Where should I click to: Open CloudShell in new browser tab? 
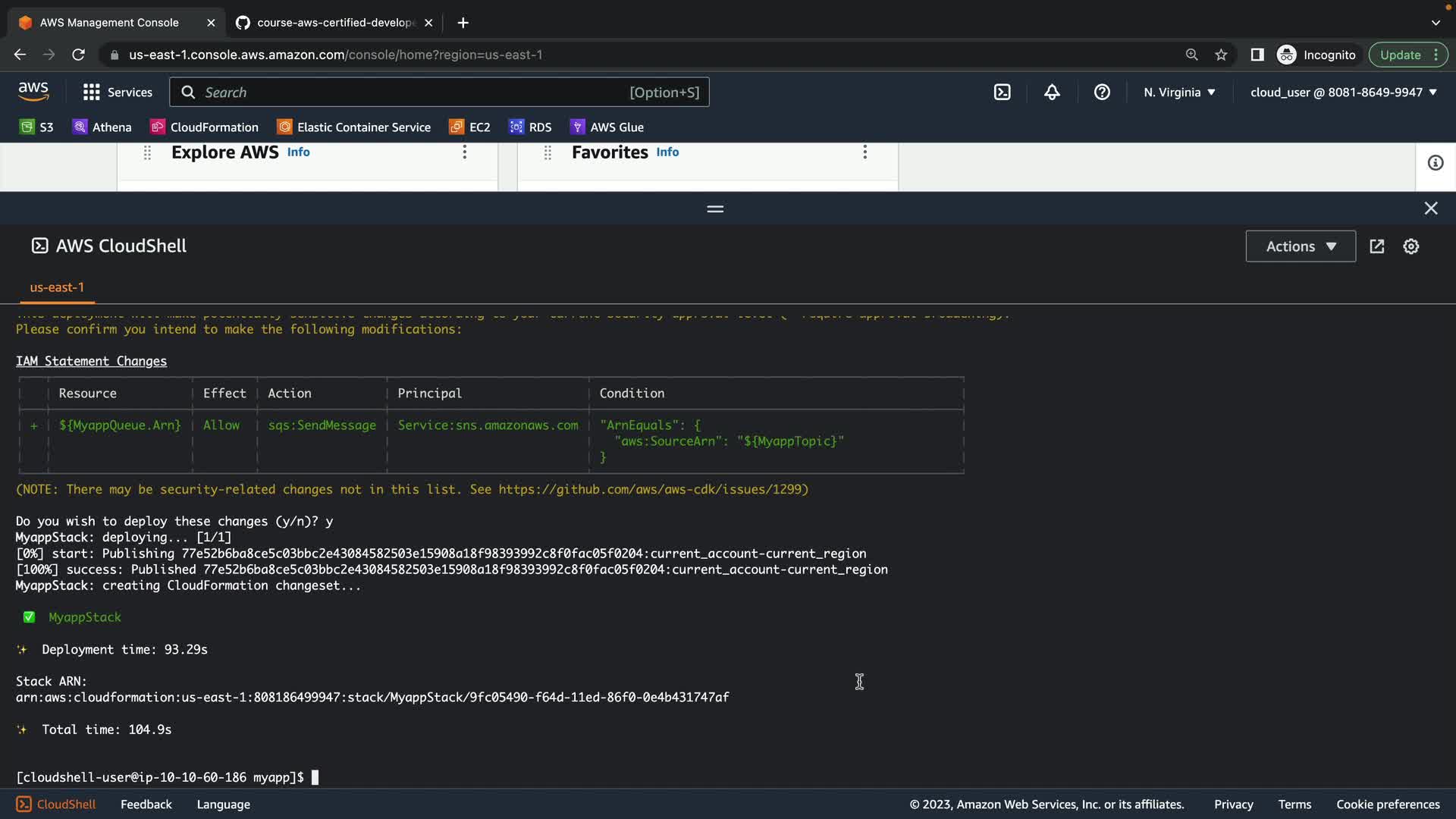pos(1376,246)
